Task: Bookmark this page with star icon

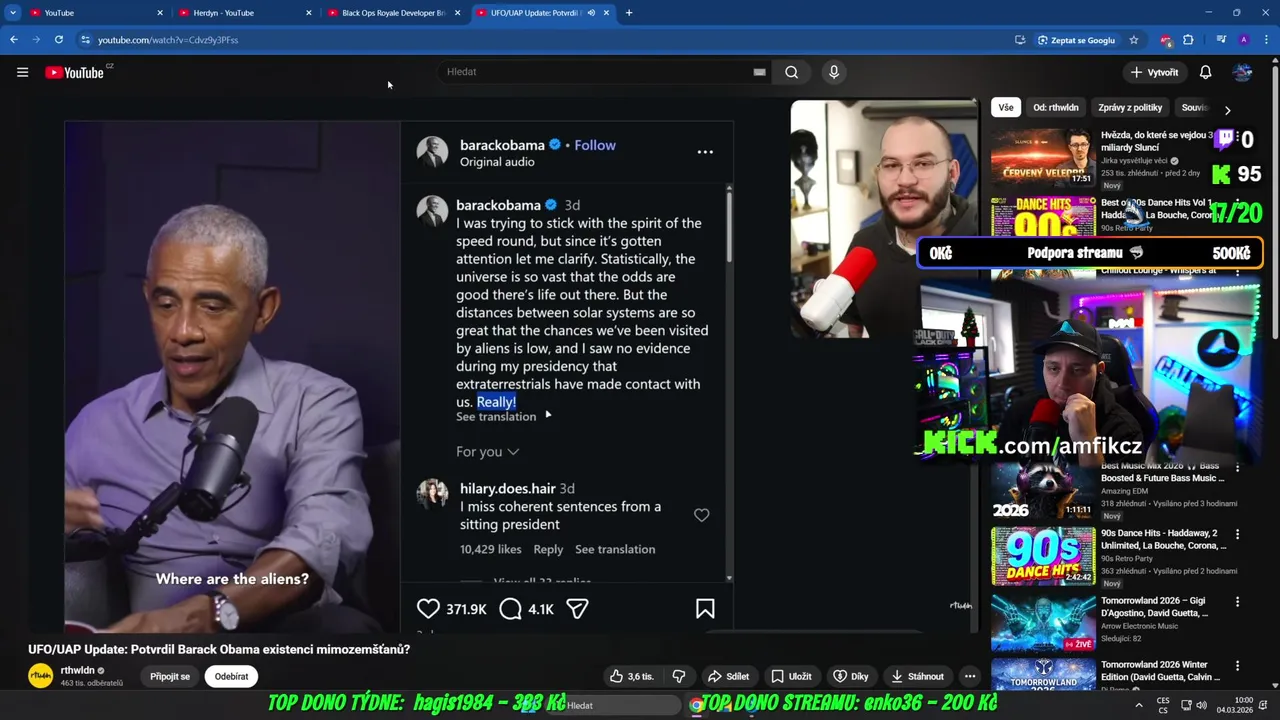Action: coord(1134,40)
